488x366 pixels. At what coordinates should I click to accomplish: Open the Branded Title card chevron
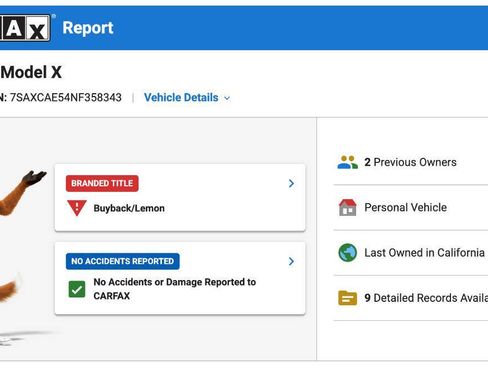point(291,183)
